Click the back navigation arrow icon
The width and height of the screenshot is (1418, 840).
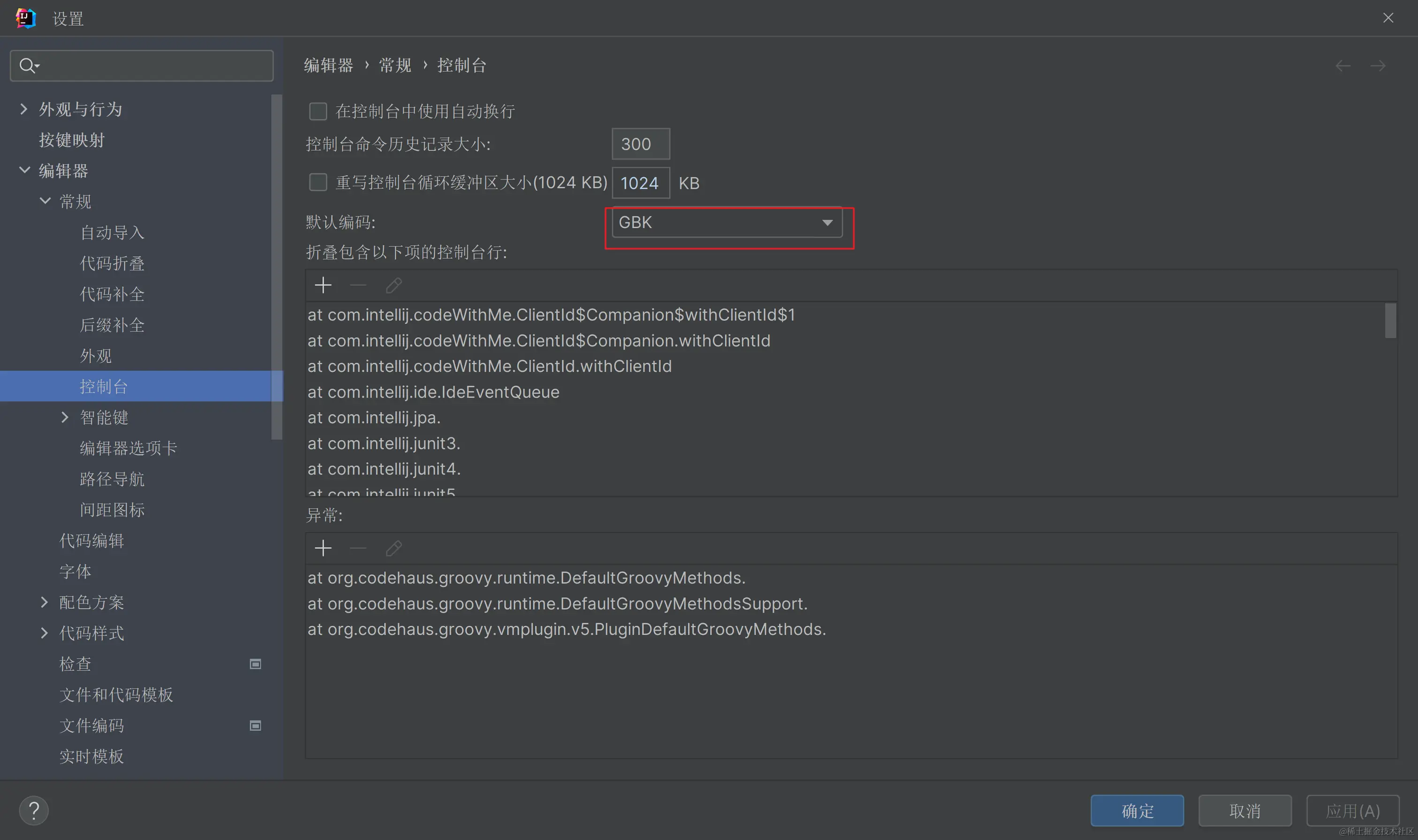pos(1343,66)
